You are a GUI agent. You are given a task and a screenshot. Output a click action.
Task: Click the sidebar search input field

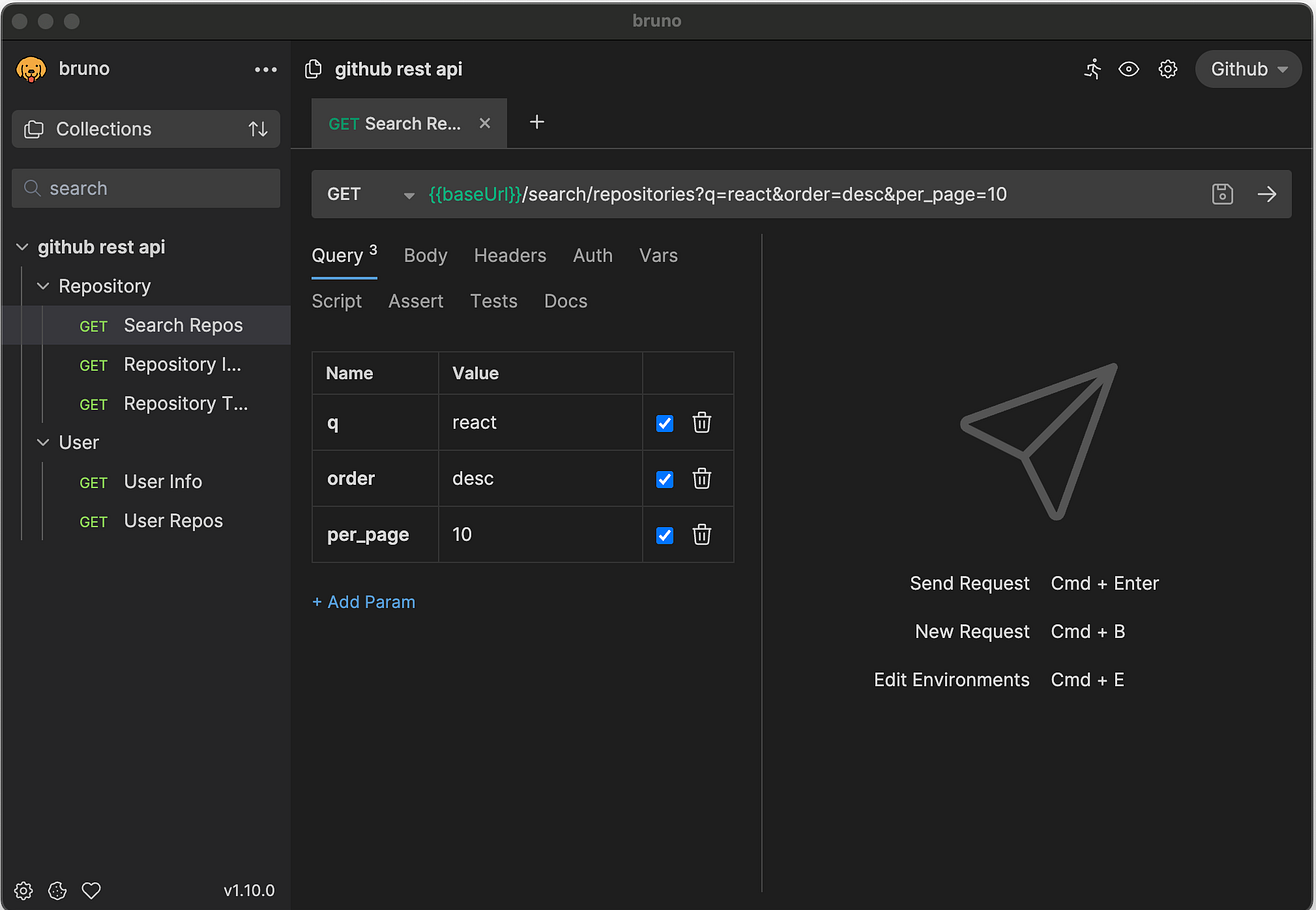146,188
